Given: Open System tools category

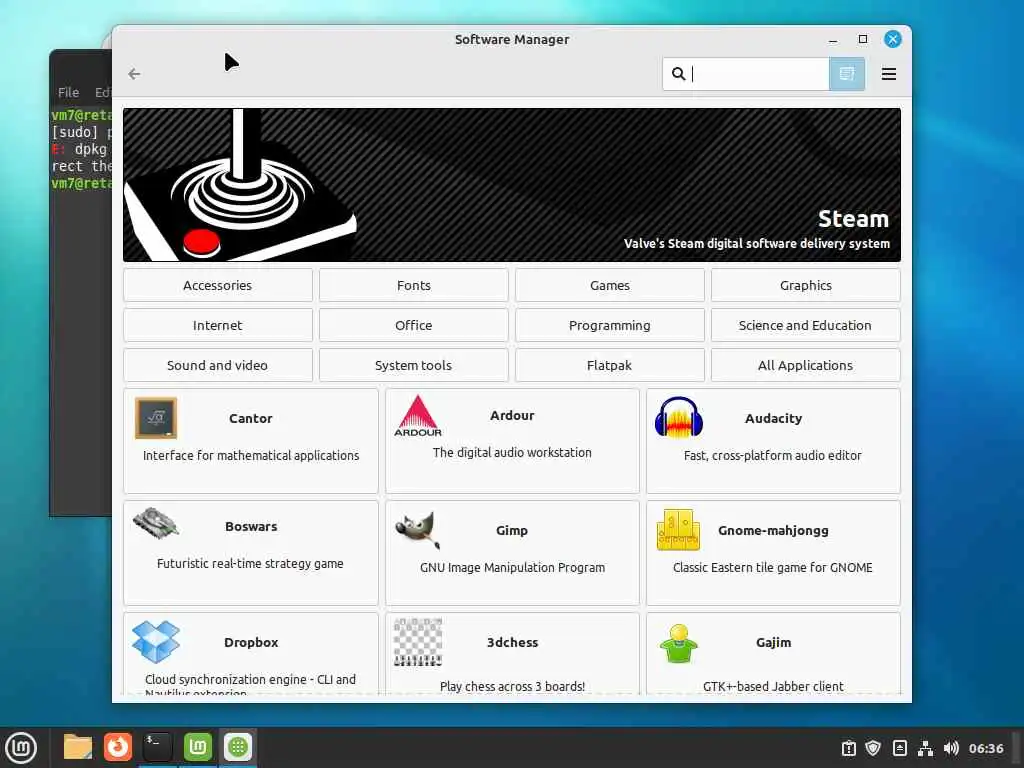Looking at the screenshot, I should (413, 365).
